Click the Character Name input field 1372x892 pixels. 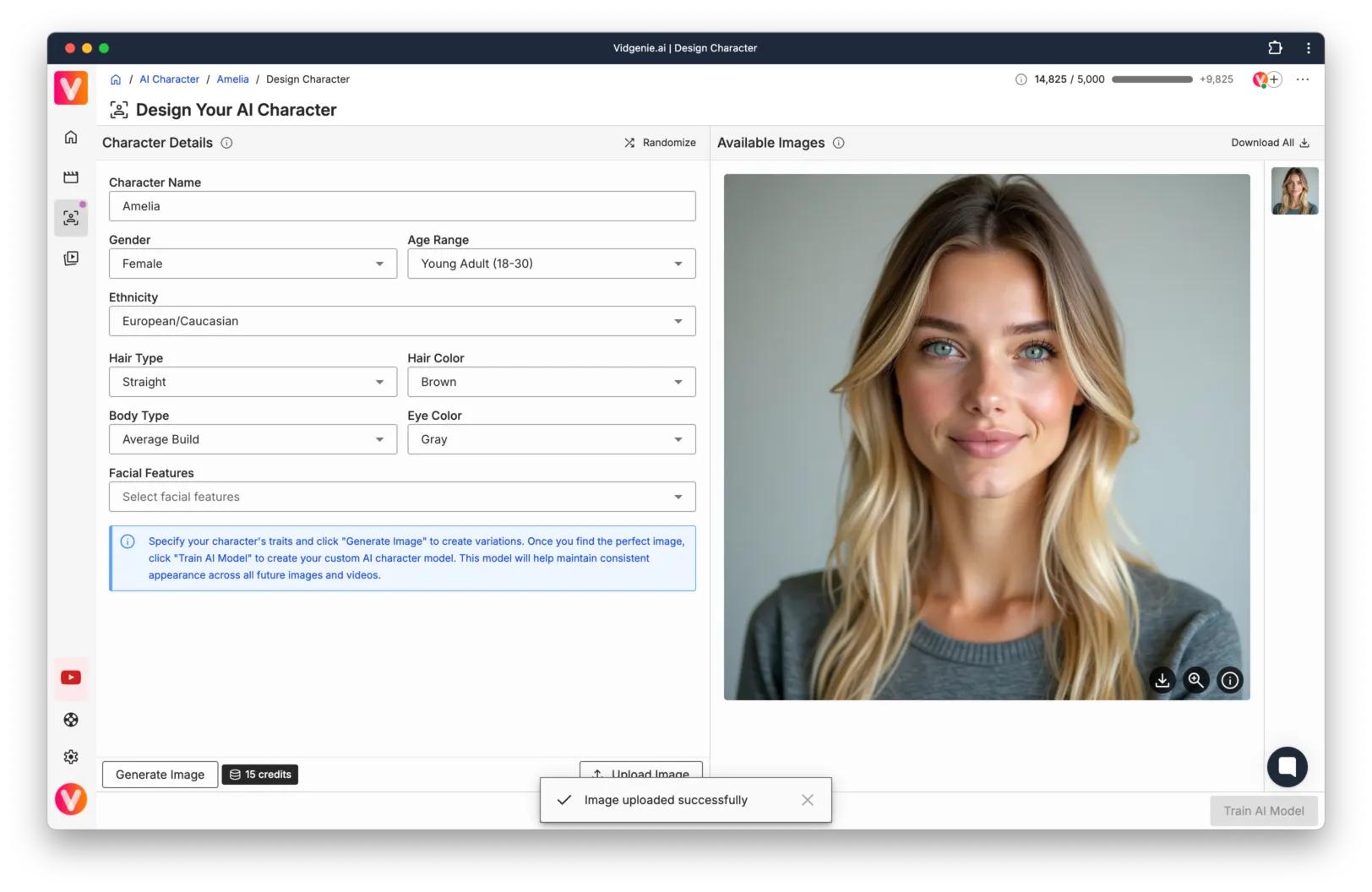(402, 206)
